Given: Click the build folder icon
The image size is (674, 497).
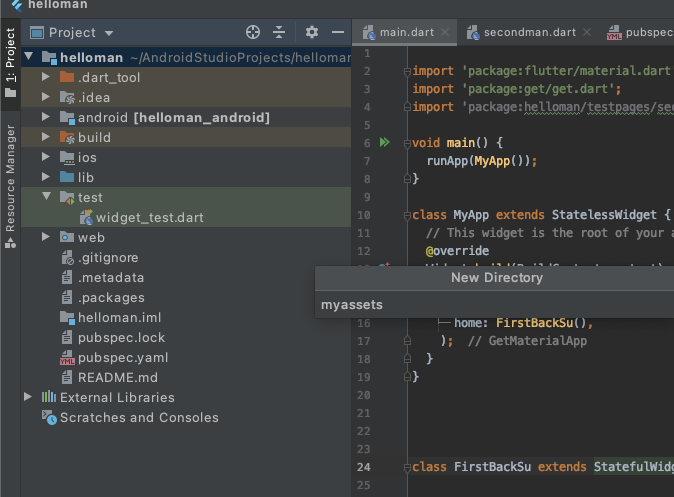Looking at the screenshot, I should click(67, 137).
